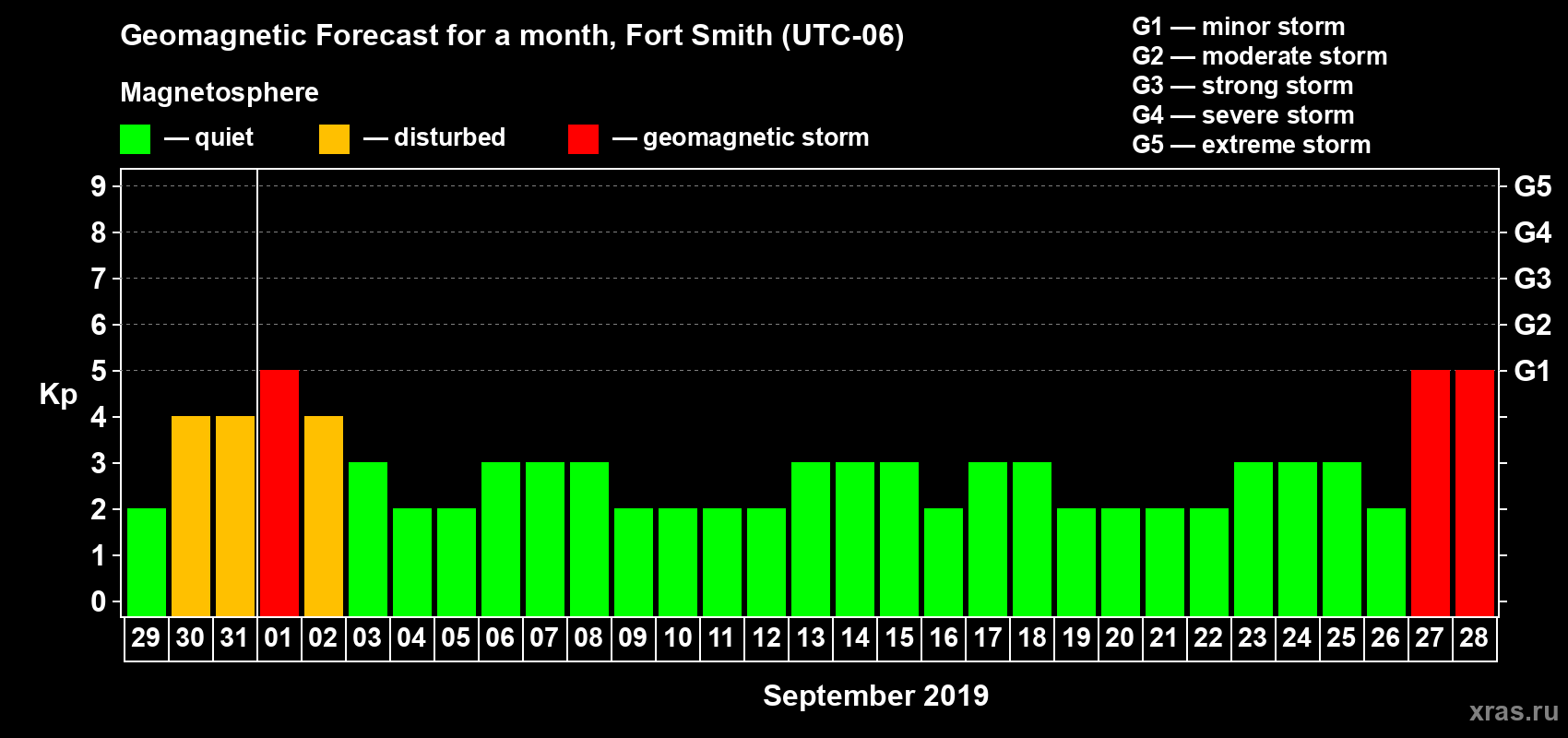Click the red geomagnetic storm legend swatch
Screen dimensions: 1568x738
(x=583, y=139)
